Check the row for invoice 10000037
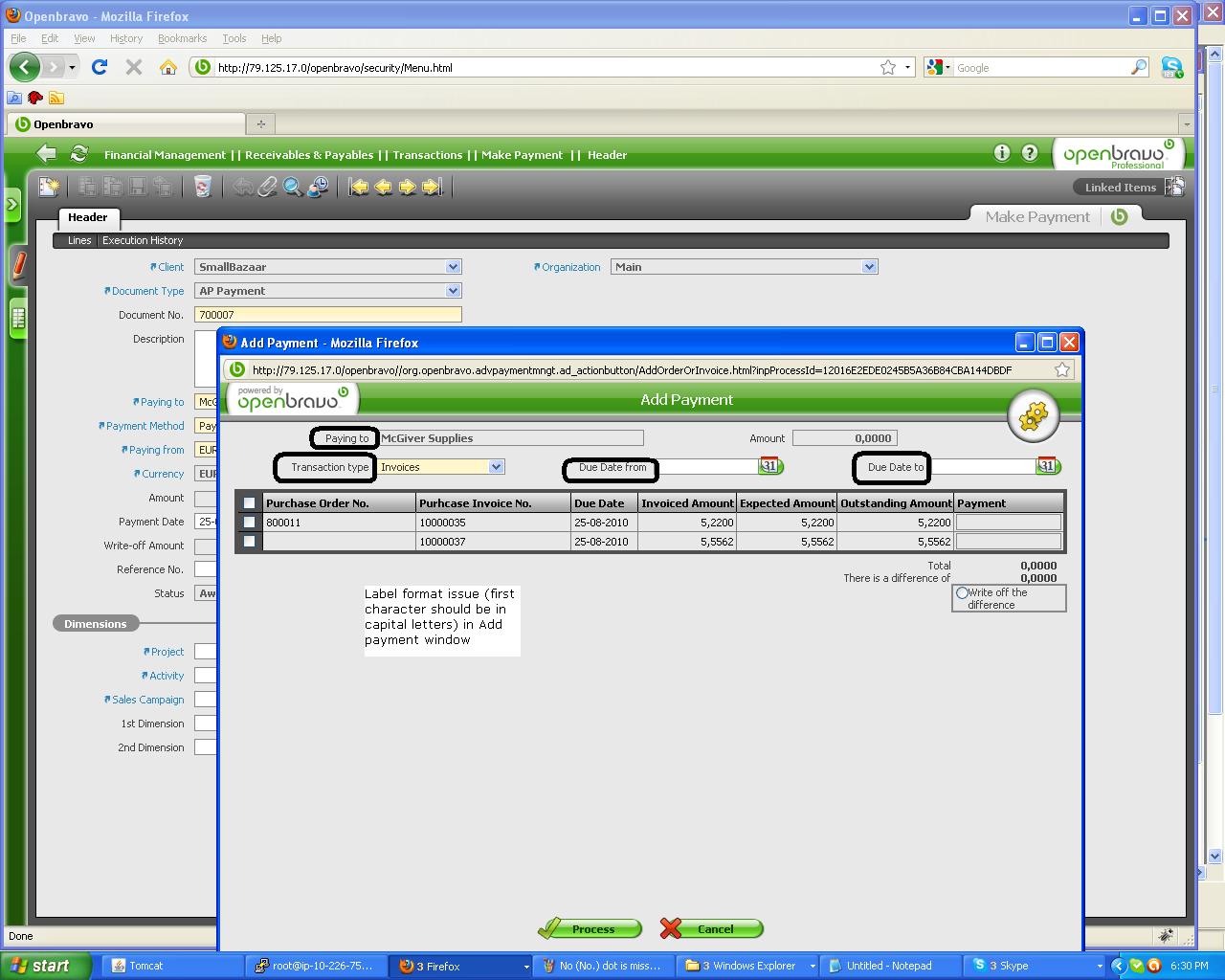This screenshot has height=980, width=1225. [249, 542]
